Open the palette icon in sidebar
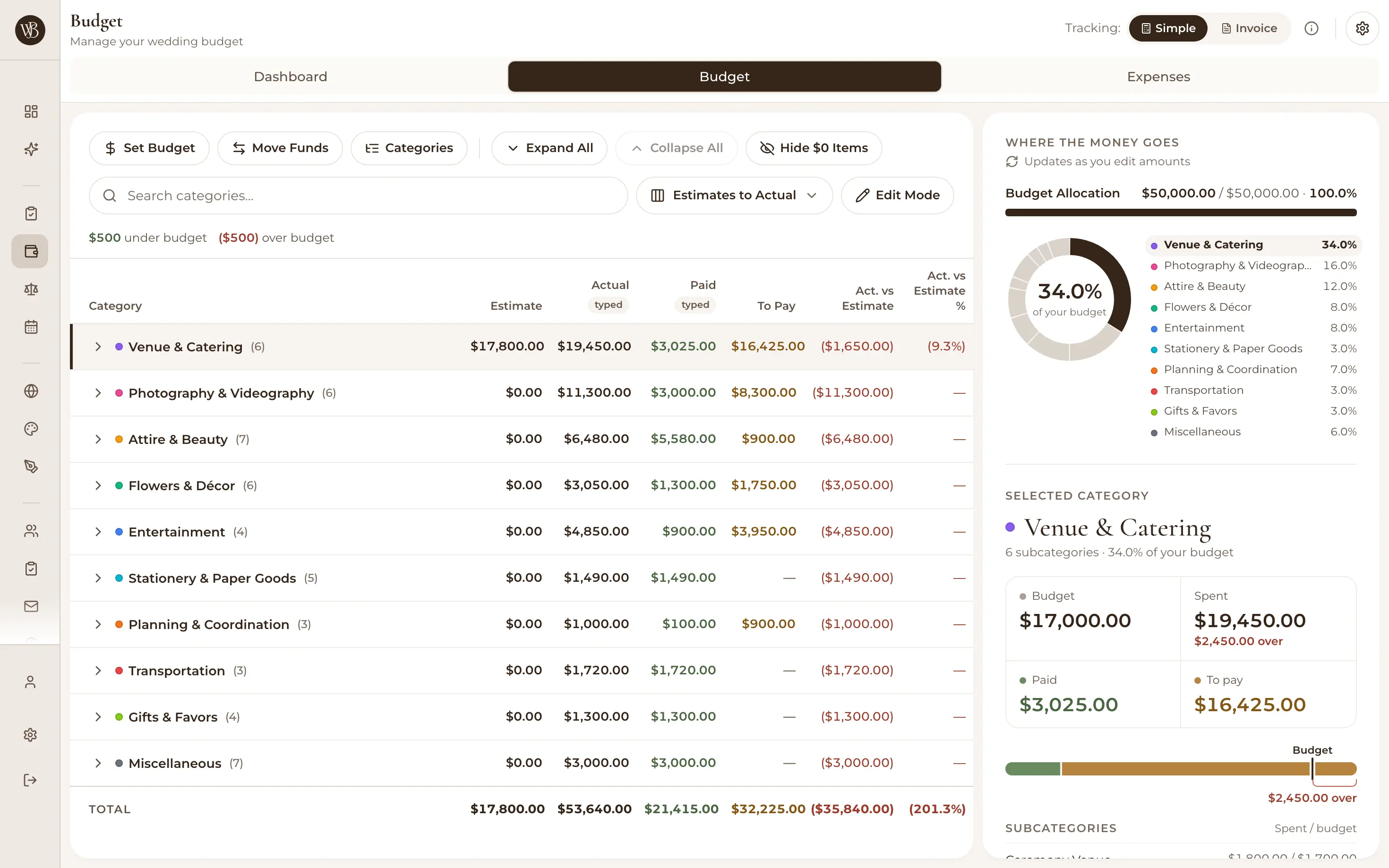Screen dimensions: 1389x868 click(x=31, y=429)
